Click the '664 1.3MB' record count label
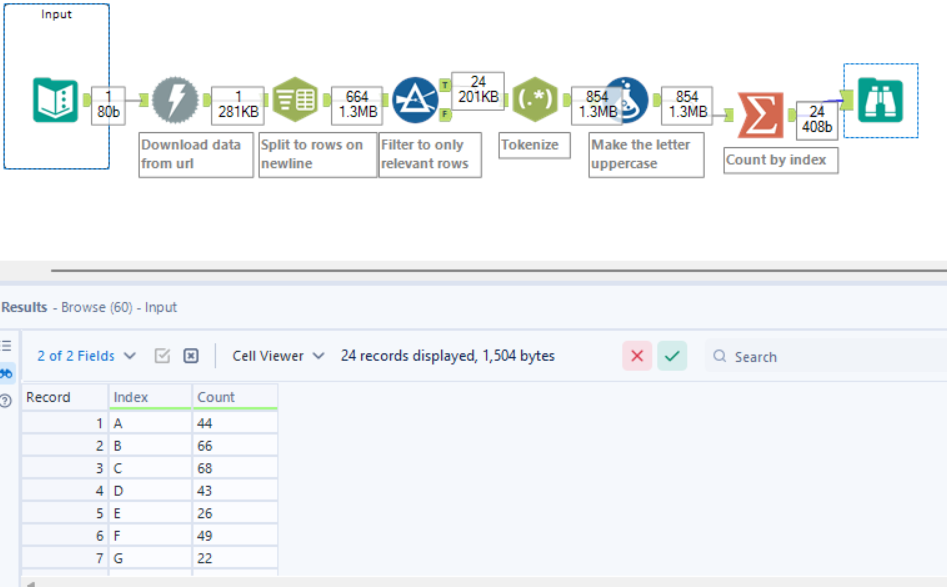Screen dimensions: 947x587 (x=358, y=104)
